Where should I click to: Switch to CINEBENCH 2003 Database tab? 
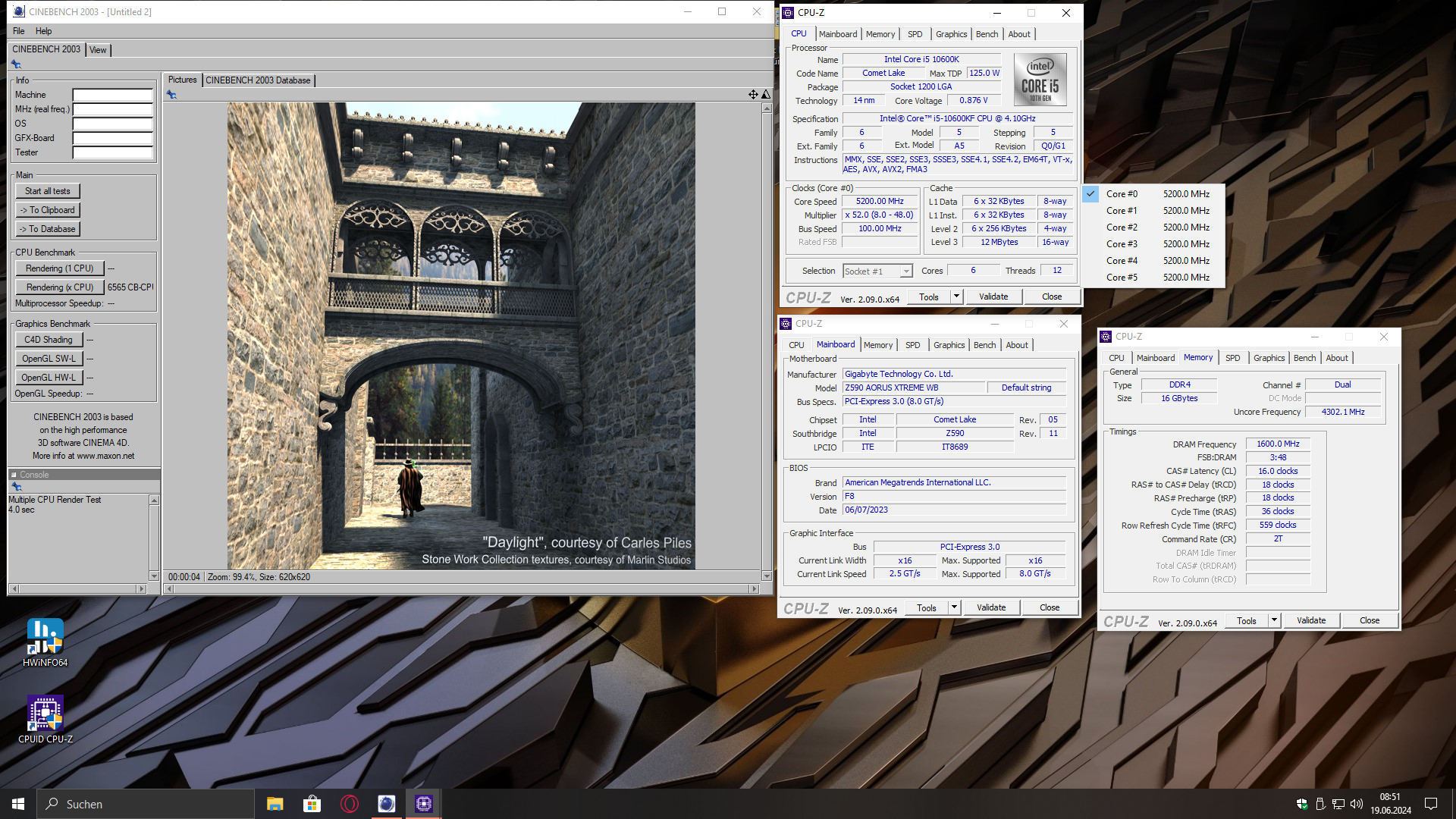click(x=258, y=80)
